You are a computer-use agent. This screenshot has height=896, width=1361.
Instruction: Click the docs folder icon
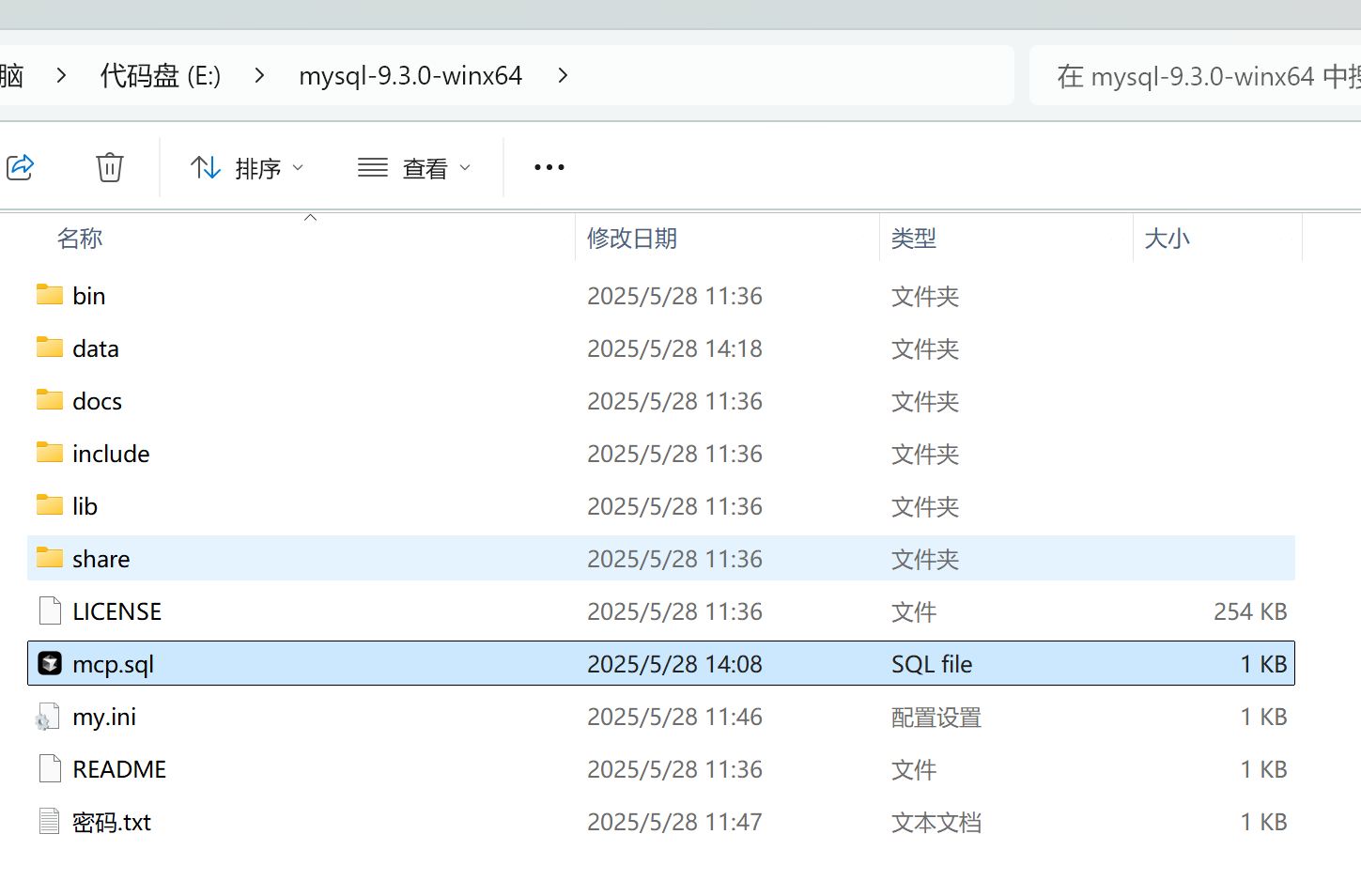coord(50,400)
